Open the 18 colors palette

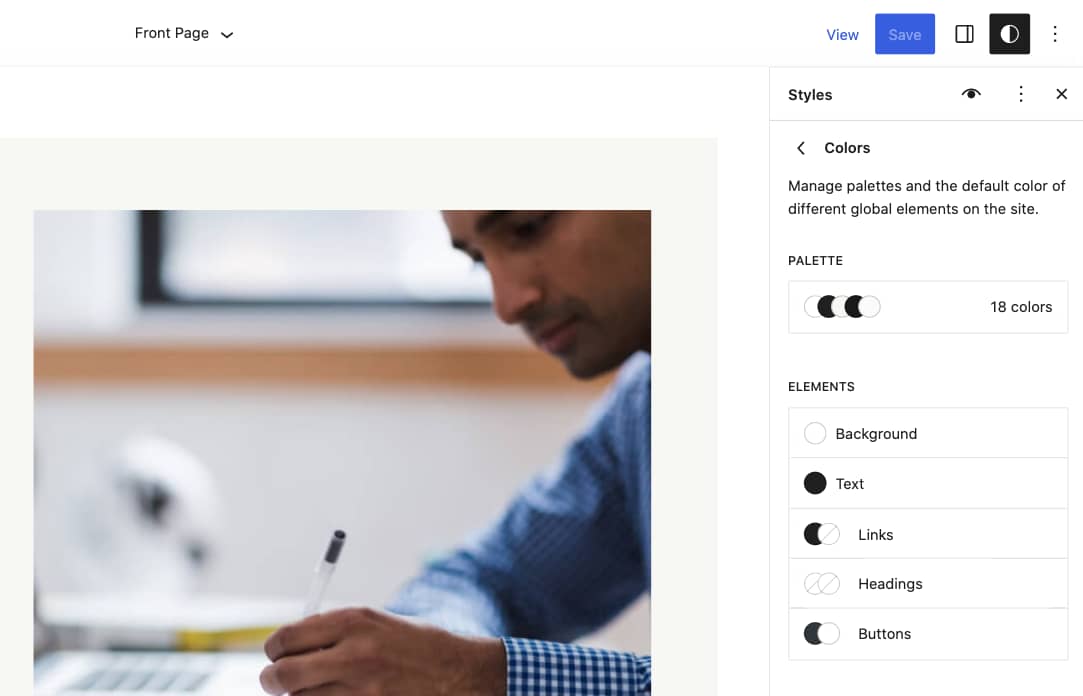coord(928,307)
